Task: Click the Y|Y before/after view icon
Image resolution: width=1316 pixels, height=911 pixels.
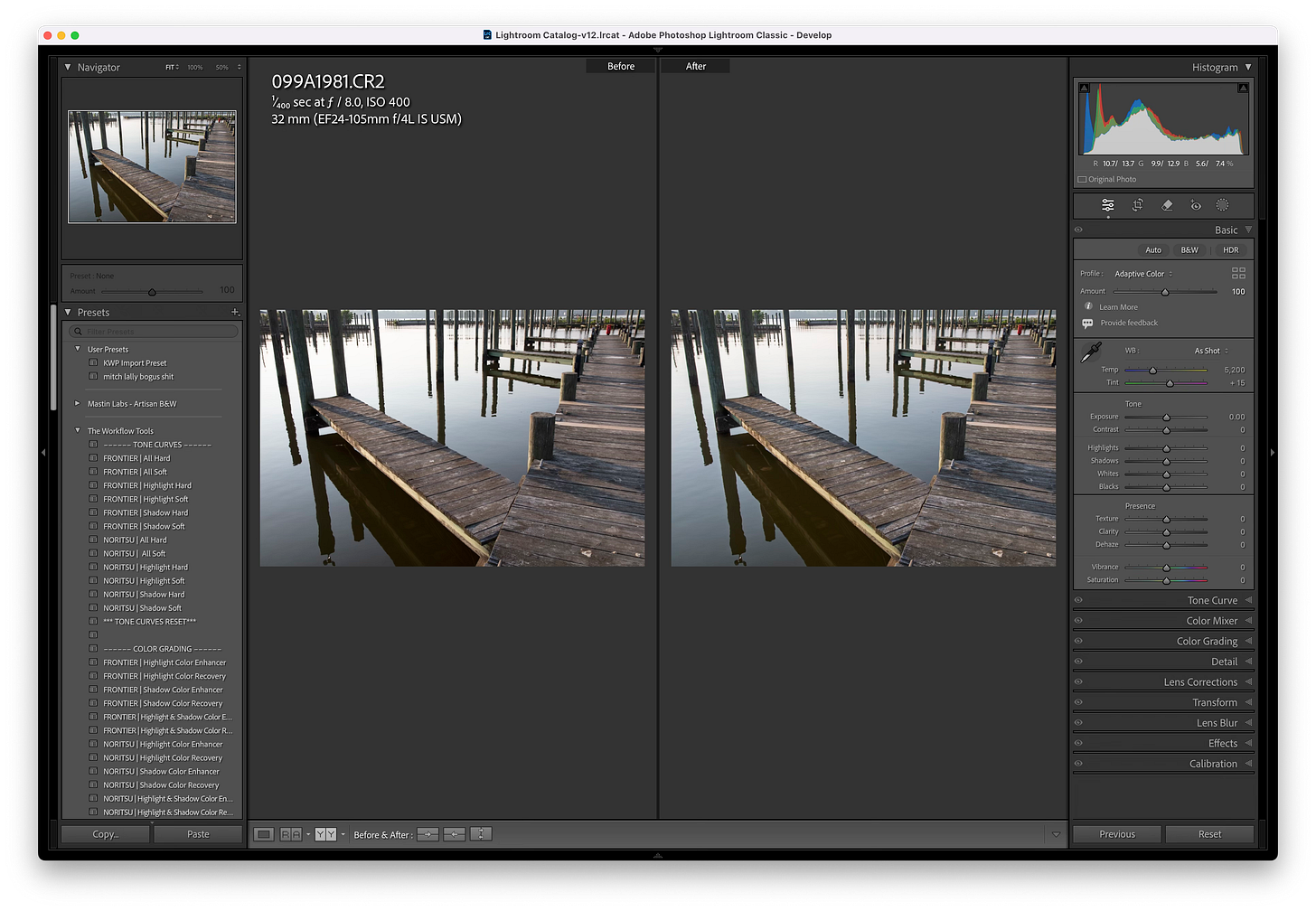Action: 325,834
